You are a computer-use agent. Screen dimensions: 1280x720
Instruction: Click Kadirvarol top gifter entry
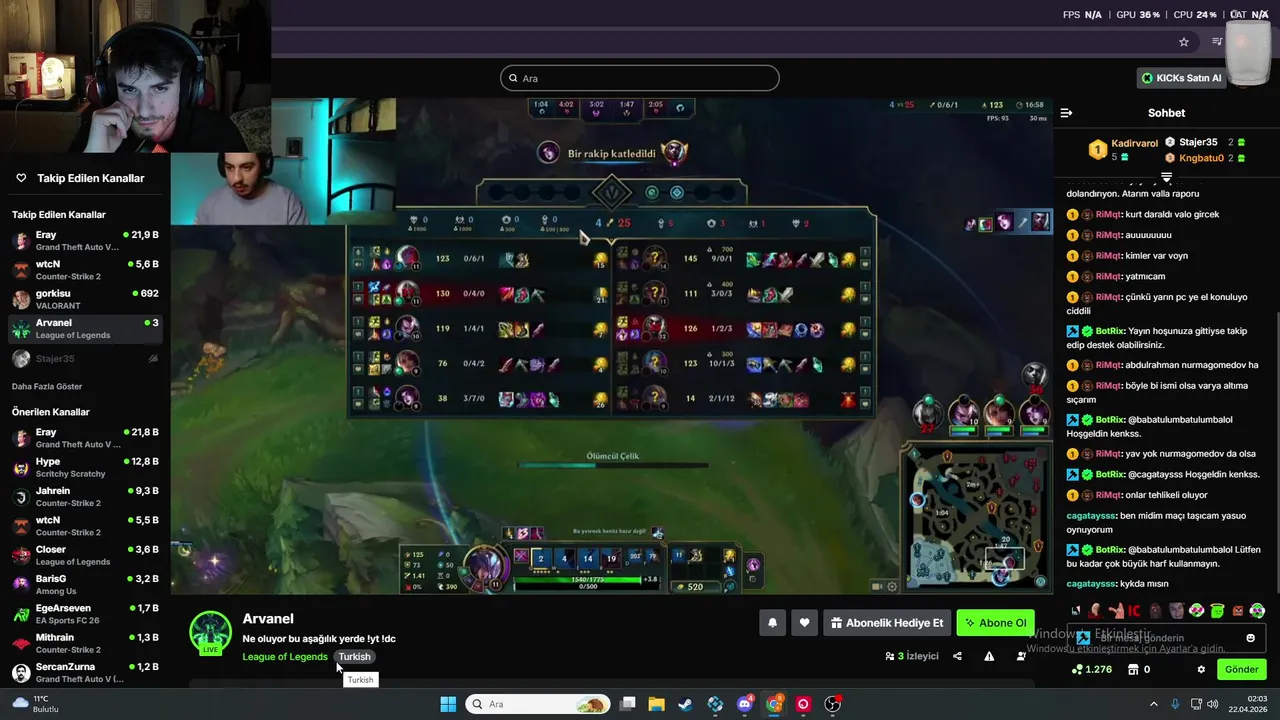[x=1123, y=149]
